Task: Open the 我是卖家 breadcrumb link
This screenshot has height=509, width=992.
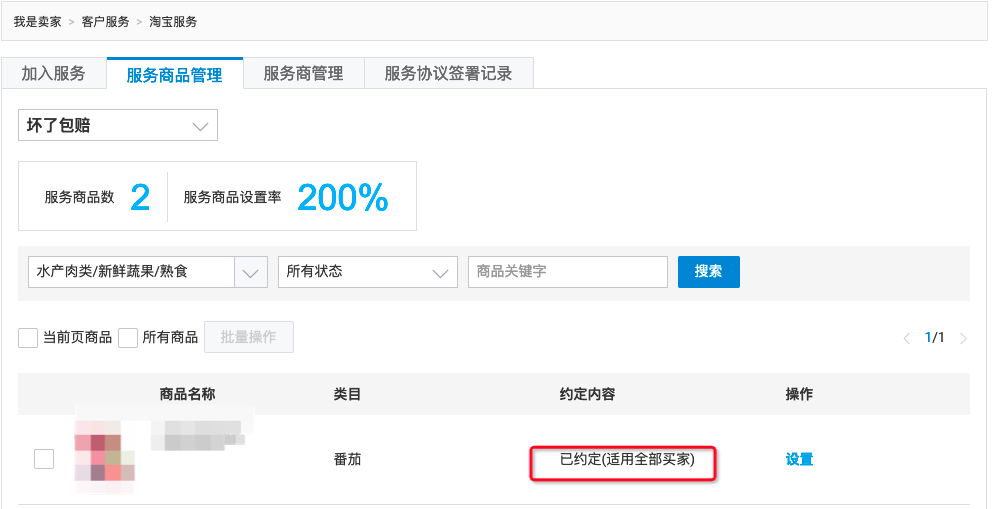Action: [37, 22]
